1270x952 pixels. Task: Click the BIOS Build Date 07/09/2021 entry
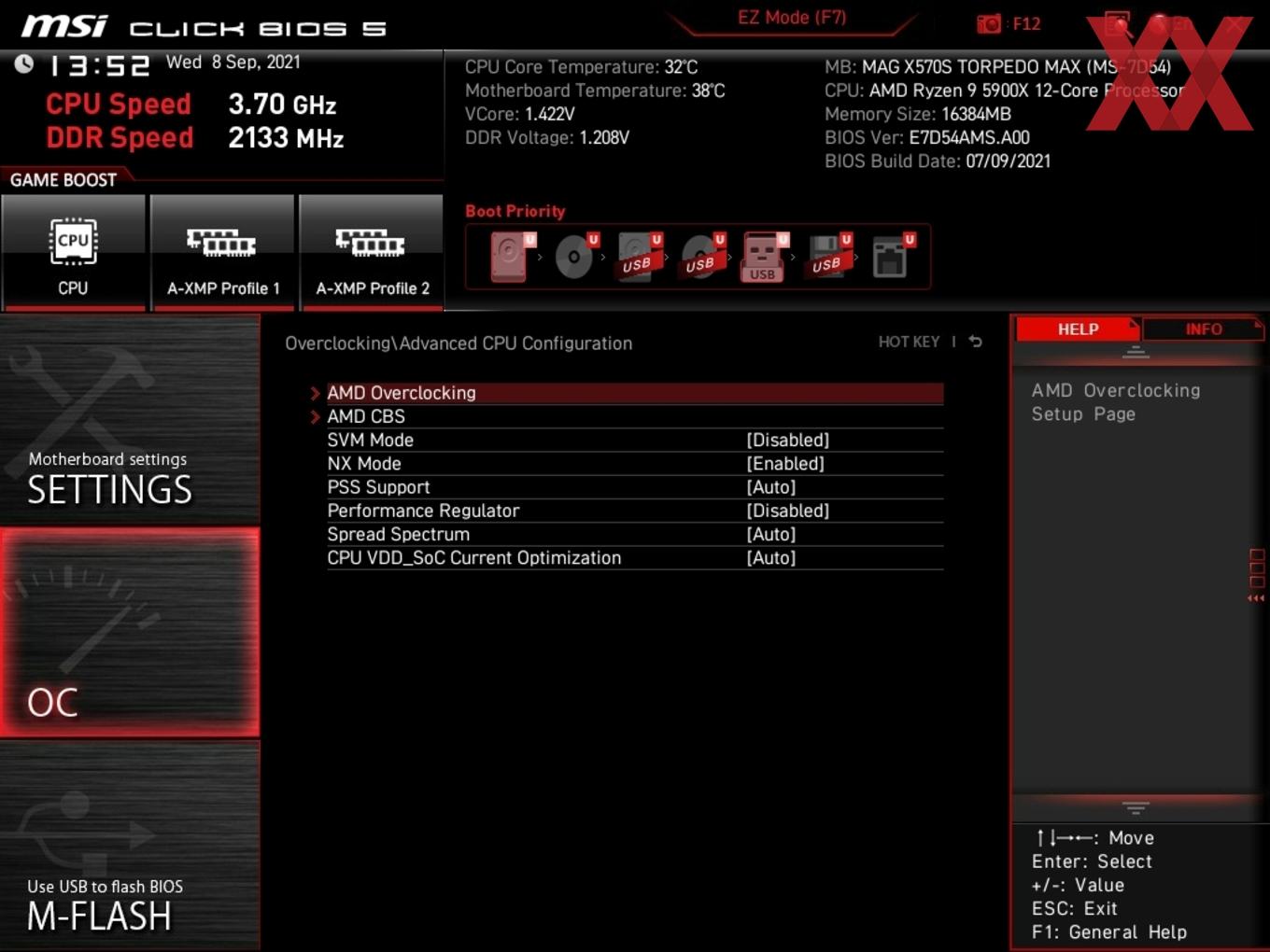click(x=938, y=161)
